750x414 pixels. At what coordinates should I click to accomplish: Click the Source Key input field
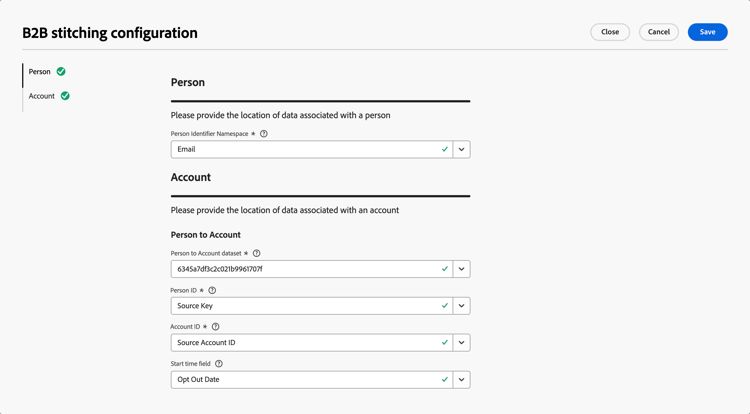pyautogui.click(x=312, y=305)
